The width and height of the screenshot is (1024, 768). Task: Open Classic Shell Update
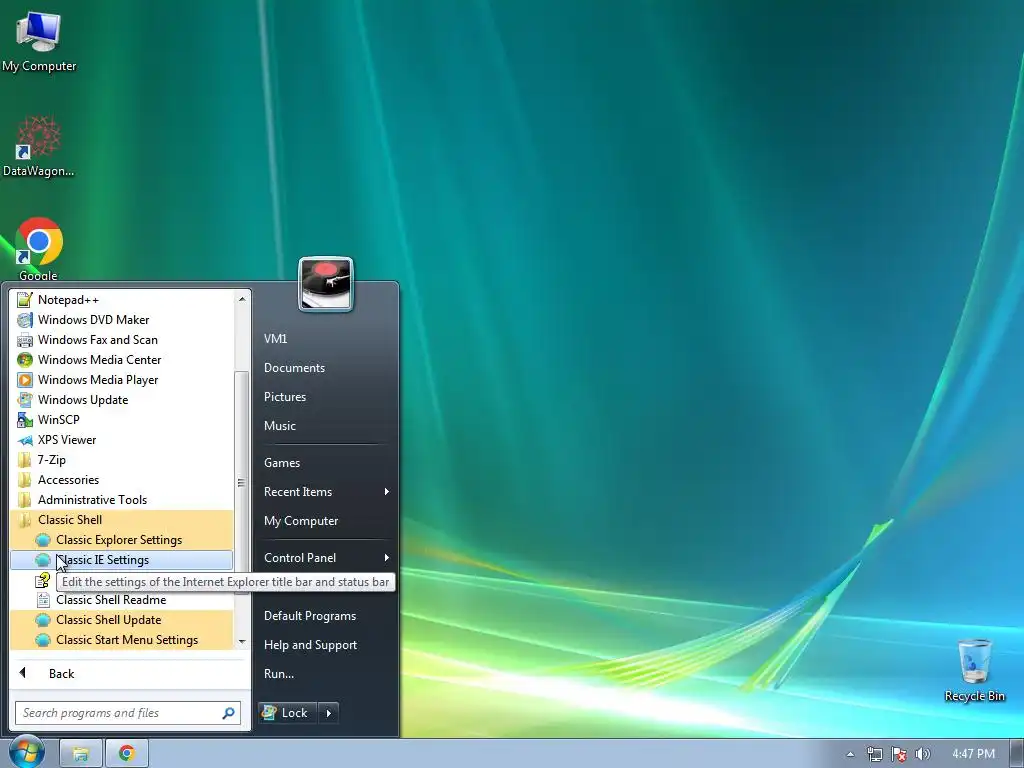(121, 620)
